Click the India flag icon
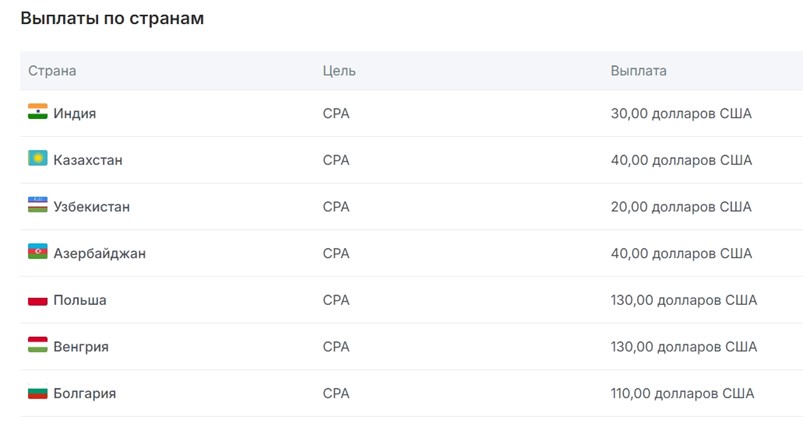 (37, 112)
